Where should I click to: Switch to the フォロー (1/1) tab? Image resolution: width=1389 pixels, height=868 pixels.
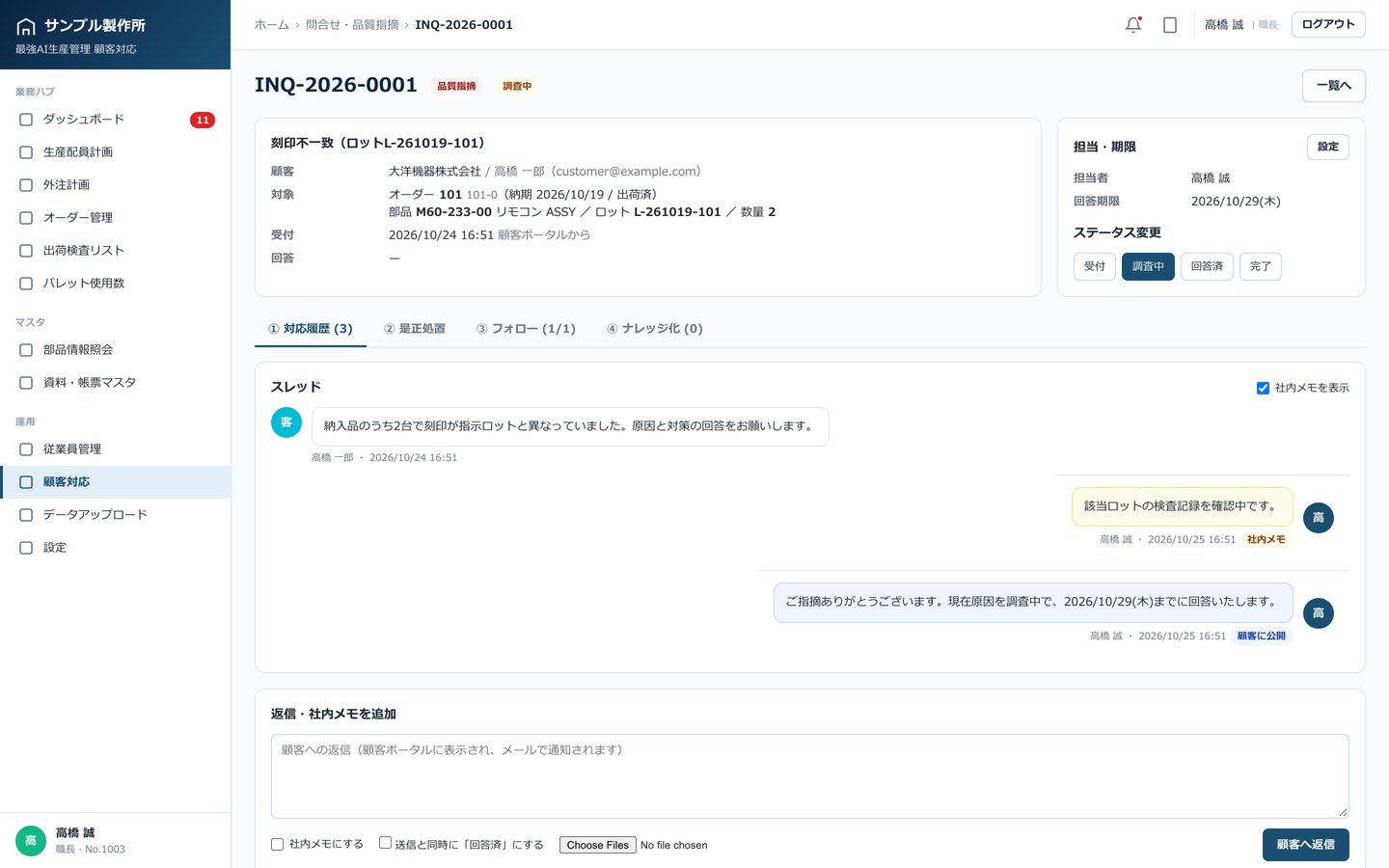click(526, 329)
